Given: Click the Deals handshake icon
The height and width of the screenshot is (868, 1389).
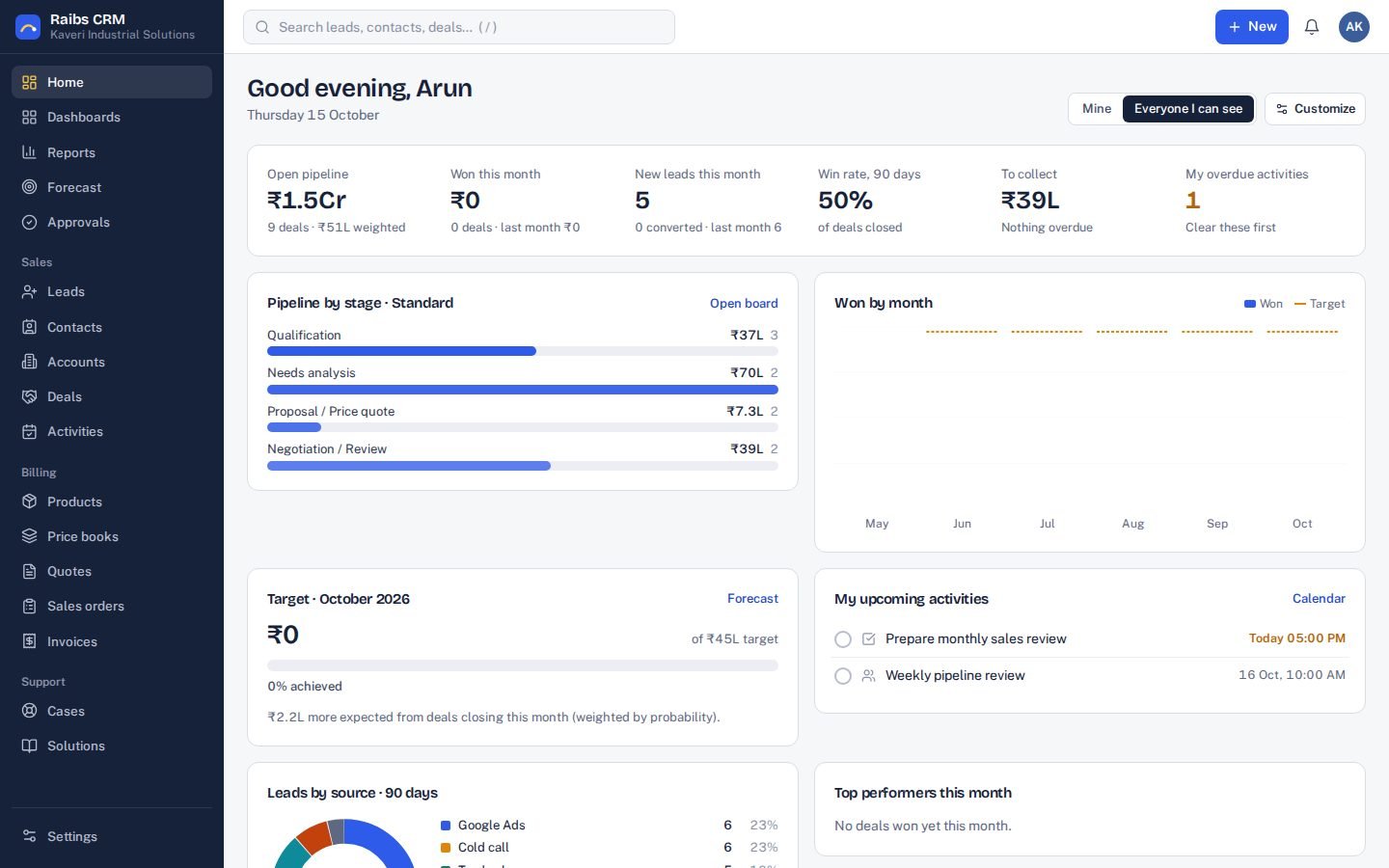Looking at the screenshot, I should (x=29, y=396).
